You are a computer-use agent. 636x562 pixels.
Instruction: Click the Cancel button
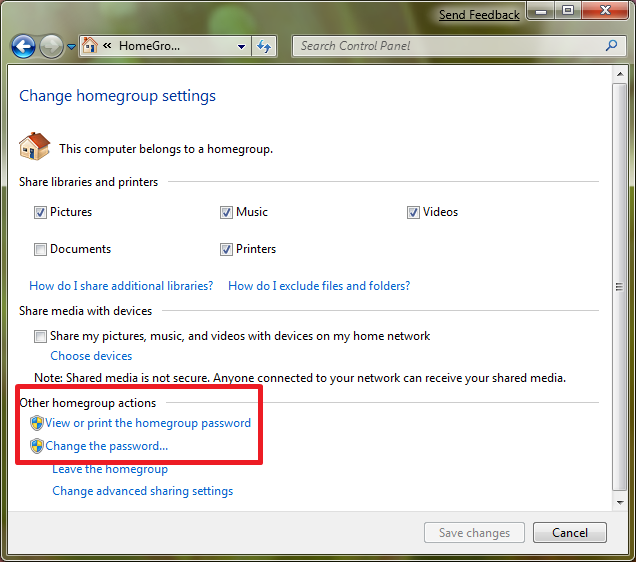569,533
